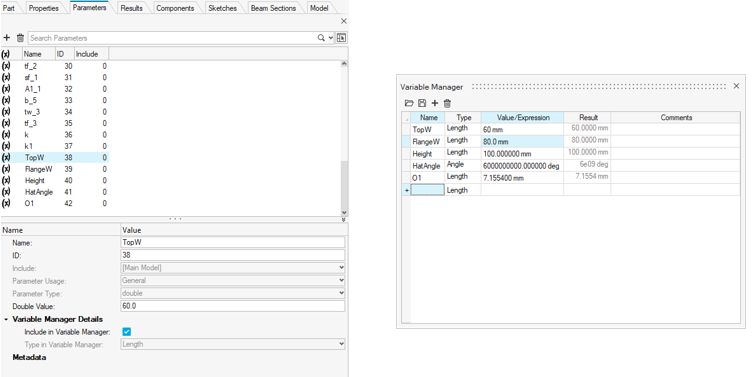756x377 pixels.
Task: Click the delete parameter trash icon
Action: click(20, 38)
